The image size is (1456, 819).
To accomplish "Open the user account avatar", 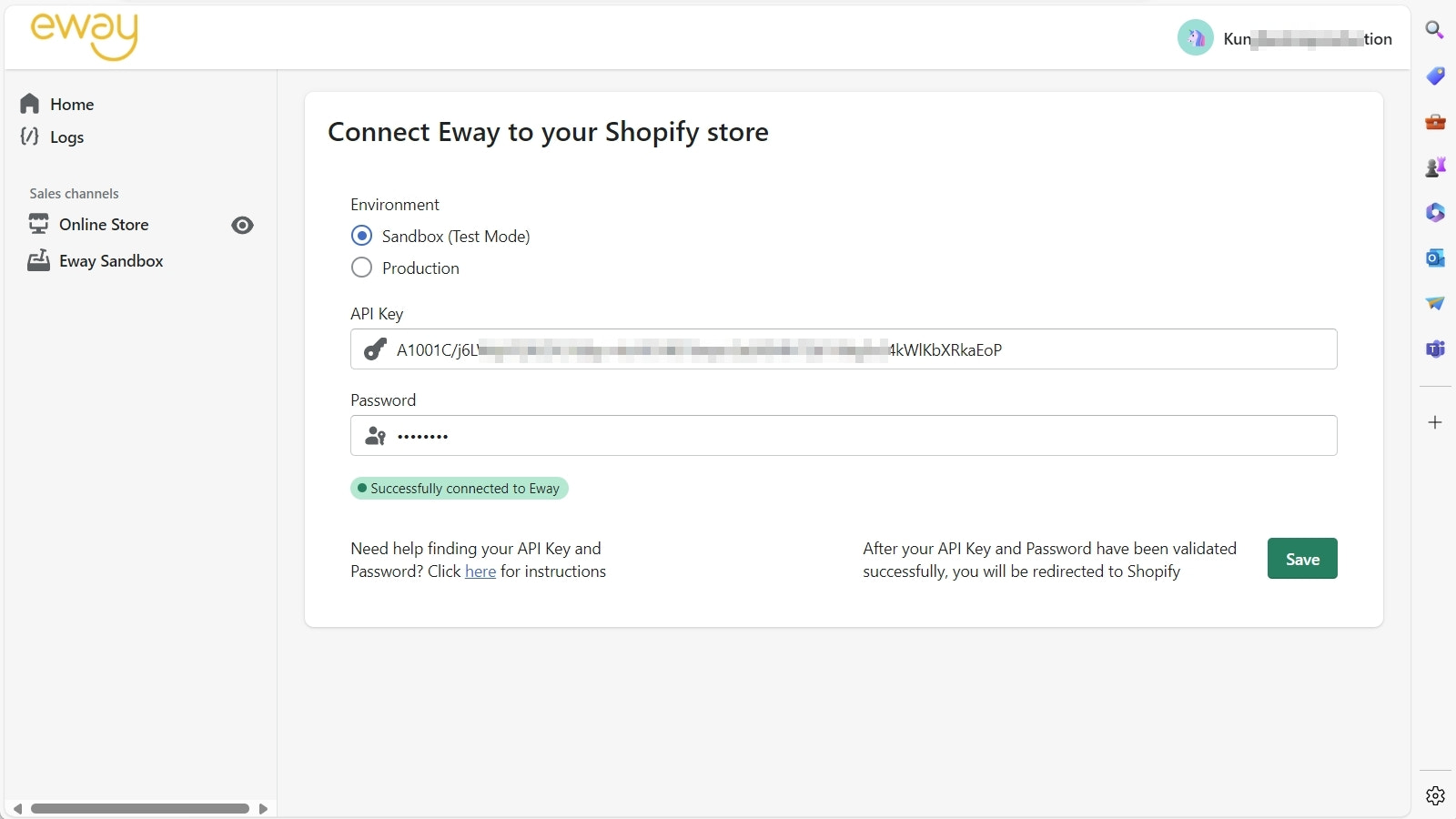I will 1195,38.
